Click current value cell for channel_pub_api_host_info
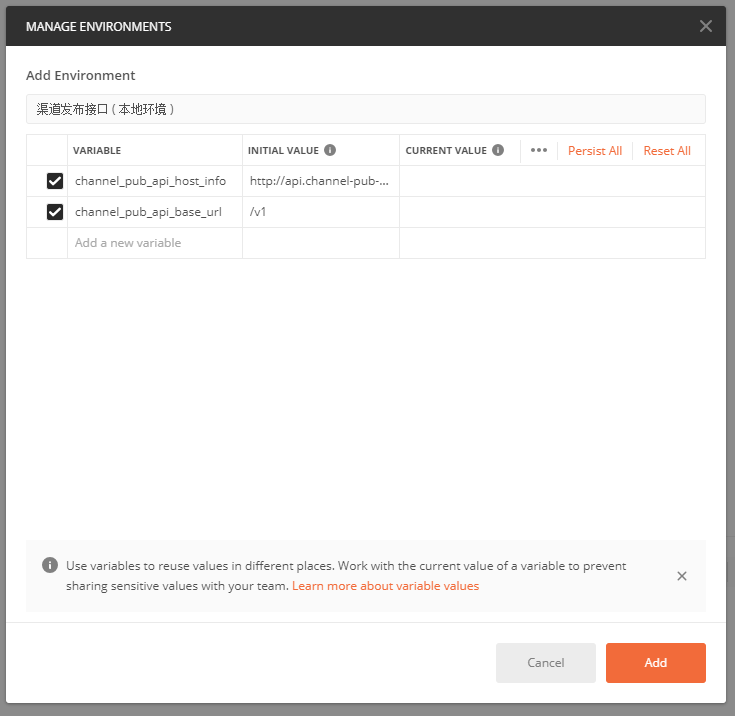The image size is (735, 716). coord(551,181)
